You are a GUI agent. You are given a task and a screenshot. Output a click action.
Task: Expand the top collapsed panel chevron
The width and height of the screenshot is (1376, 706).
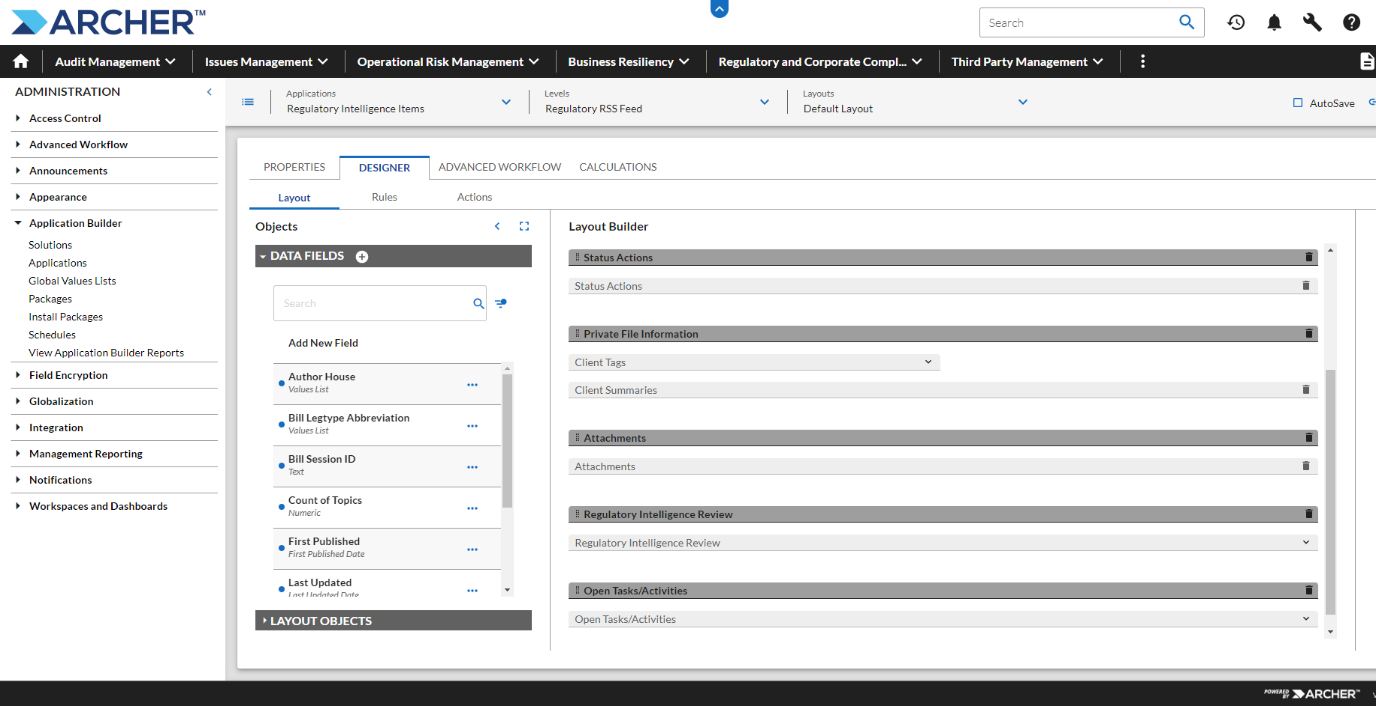720,9
